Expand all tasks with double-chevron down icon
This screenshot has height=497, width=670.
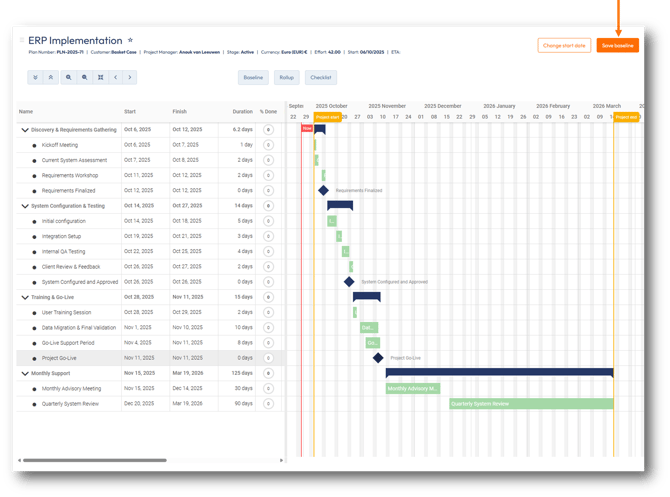(x=35, y=77)
